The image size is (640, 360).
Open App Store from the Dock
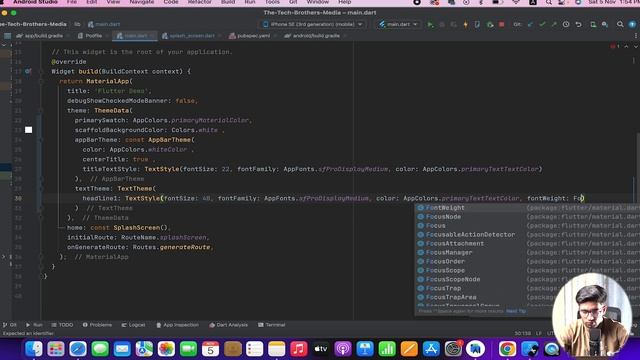coord(431,349)
